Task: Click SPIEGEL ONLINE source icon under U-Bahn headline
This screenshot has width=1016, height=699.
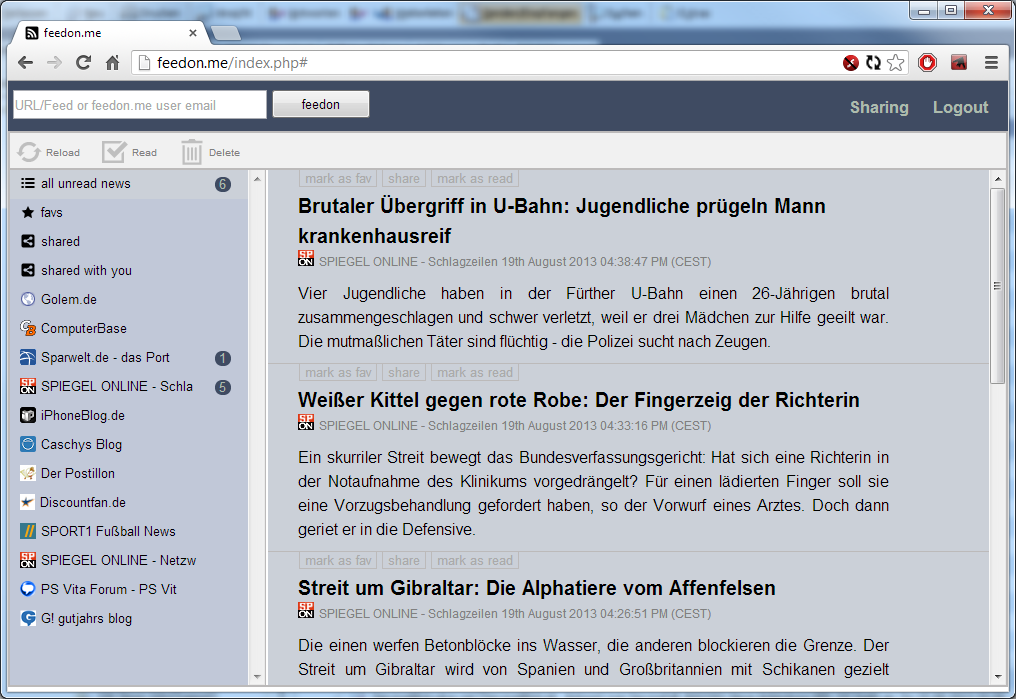Action: coord(306,258)
